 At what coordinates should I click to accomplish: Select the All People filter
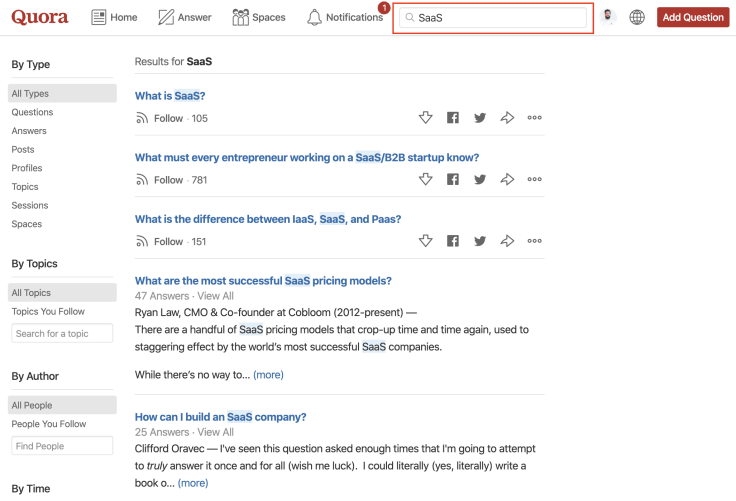pos(62,405)
